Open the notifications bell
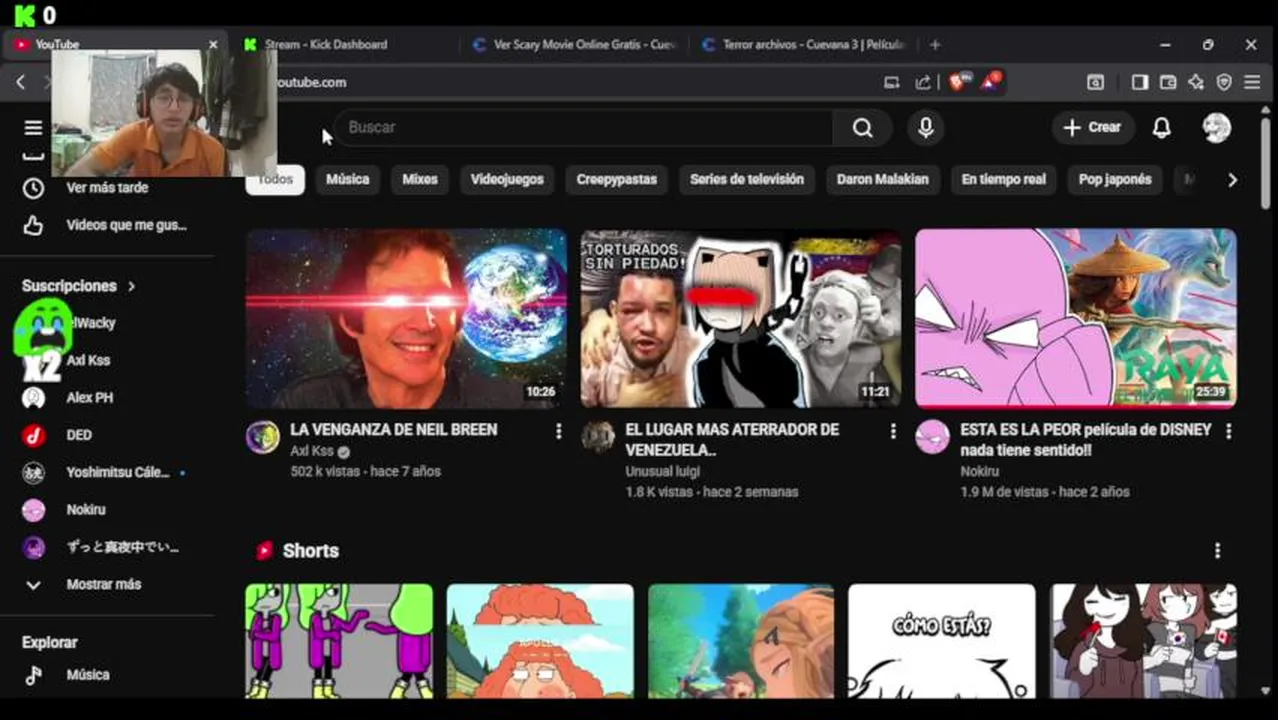The image size is (1278, 720). tap(1161, 128)
